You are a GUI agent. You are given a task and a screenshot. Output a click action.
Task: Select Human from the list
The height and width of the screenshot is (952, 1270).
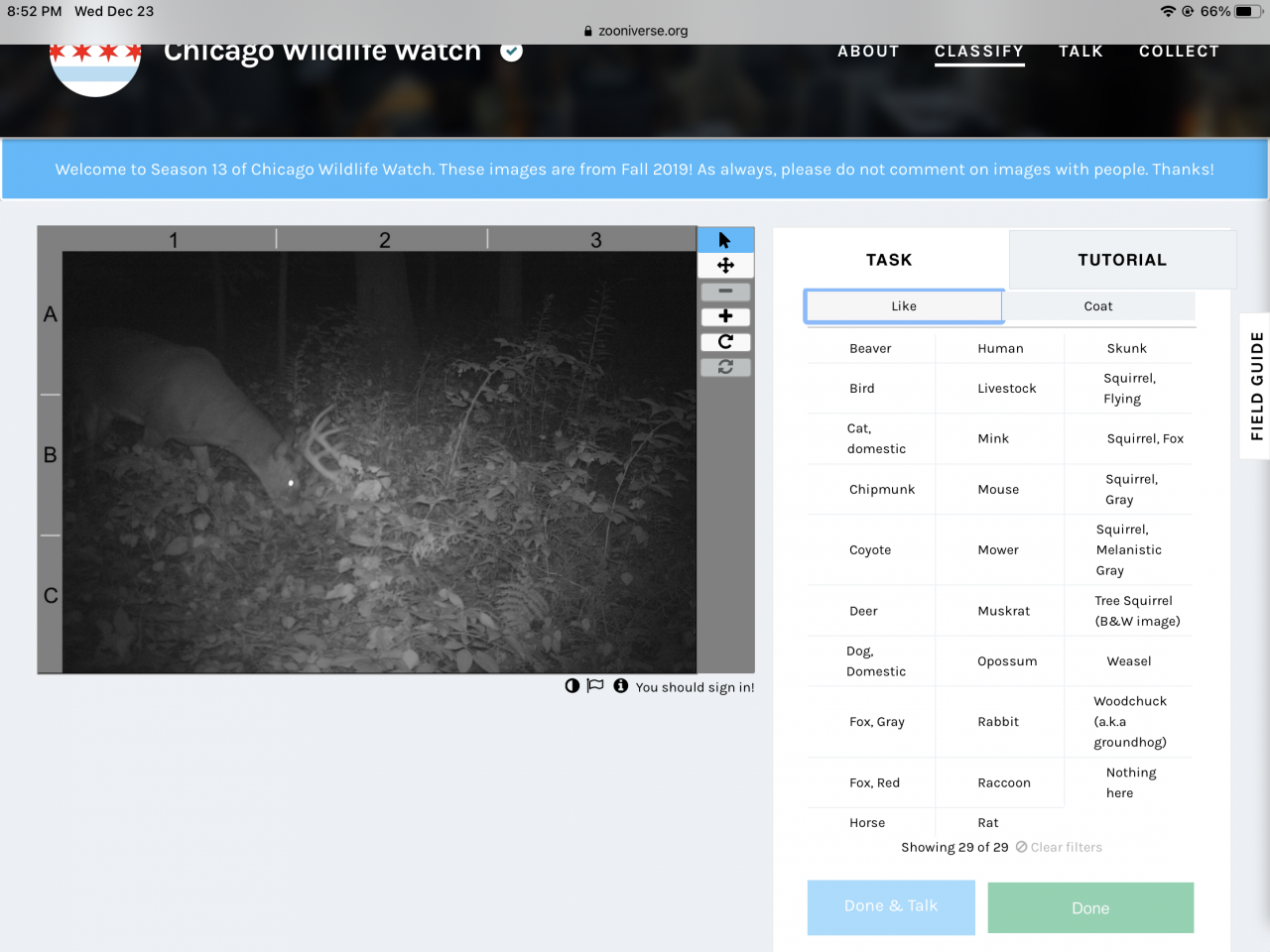1000,348
